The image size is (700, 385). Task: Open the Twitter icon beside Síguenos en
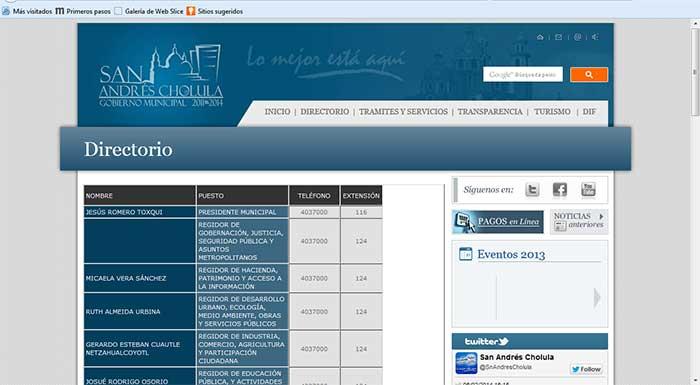pyautogui.click(x=532, y=190)
